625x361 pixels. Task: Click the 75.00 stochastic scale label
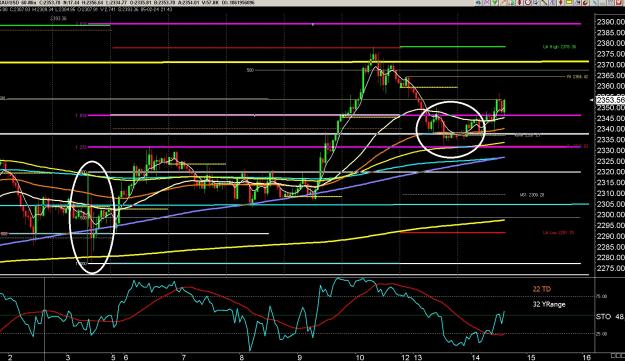(x=601, y=296)
